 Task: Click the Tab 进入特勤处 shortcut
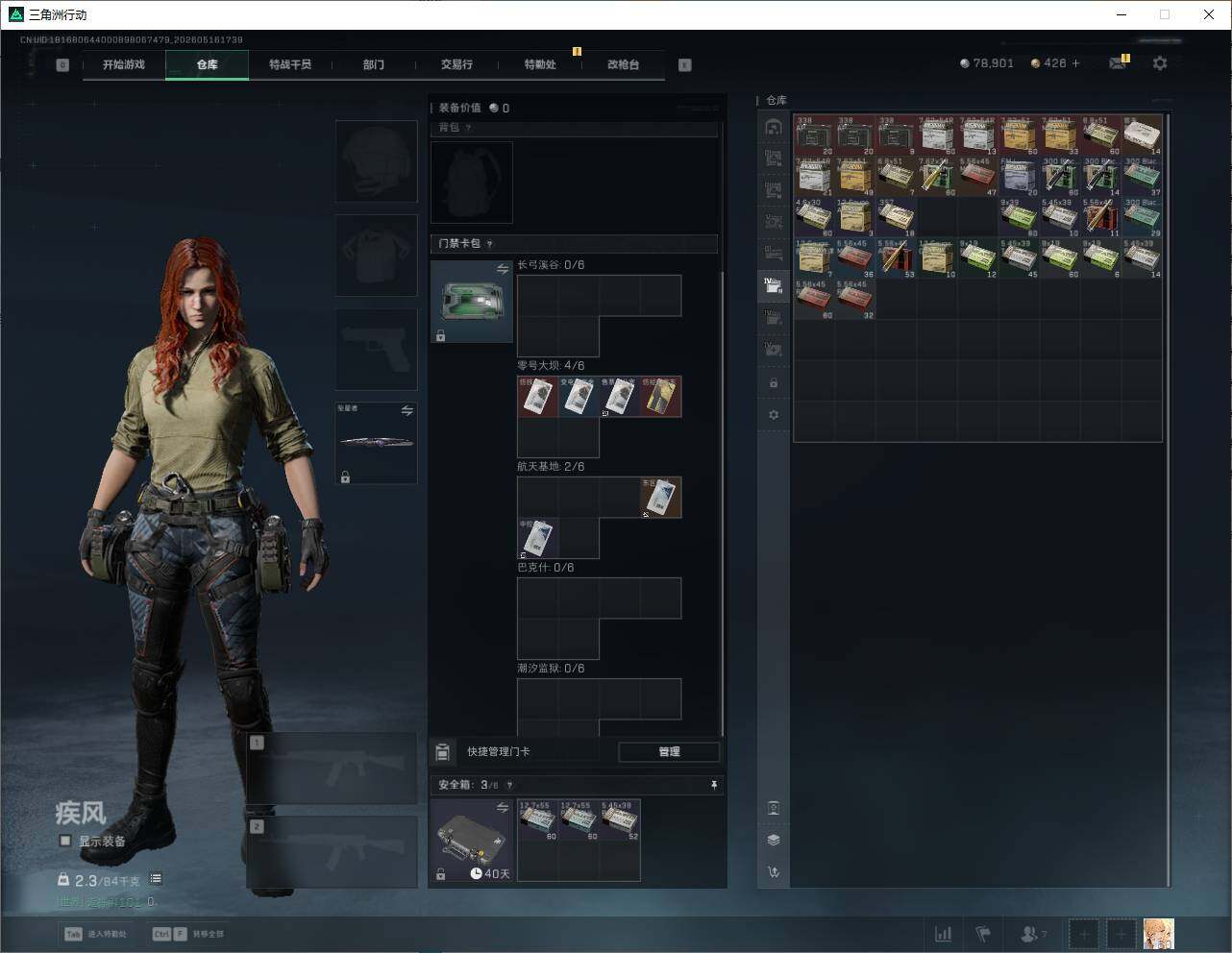click(x=95, y=934)
